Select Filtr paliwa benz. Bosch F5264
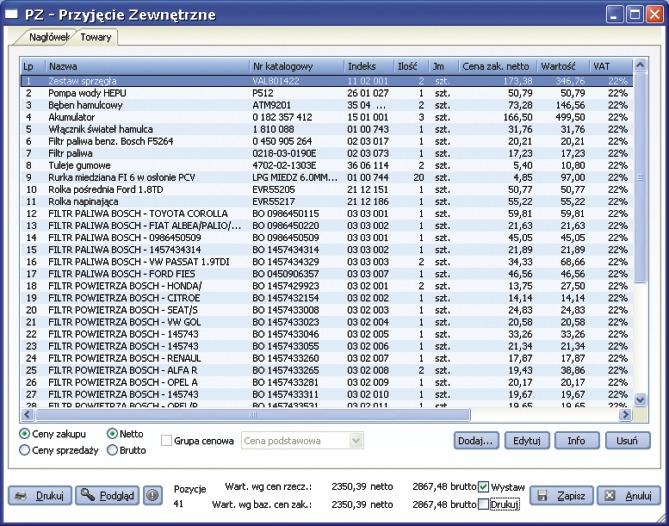This screenshot has width=669, height=526. pos(326,141)
